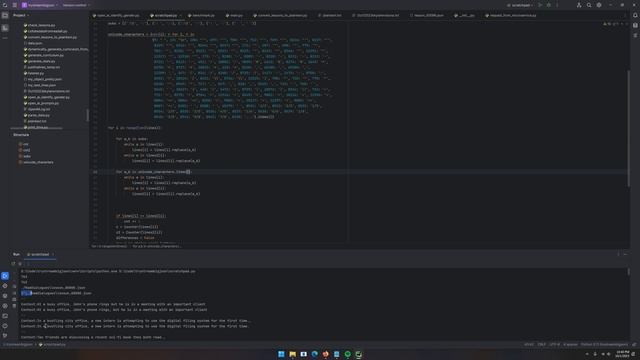Open Search Everywhere magnifier
This screenshot has height=360, width=640.
(589, 5)
